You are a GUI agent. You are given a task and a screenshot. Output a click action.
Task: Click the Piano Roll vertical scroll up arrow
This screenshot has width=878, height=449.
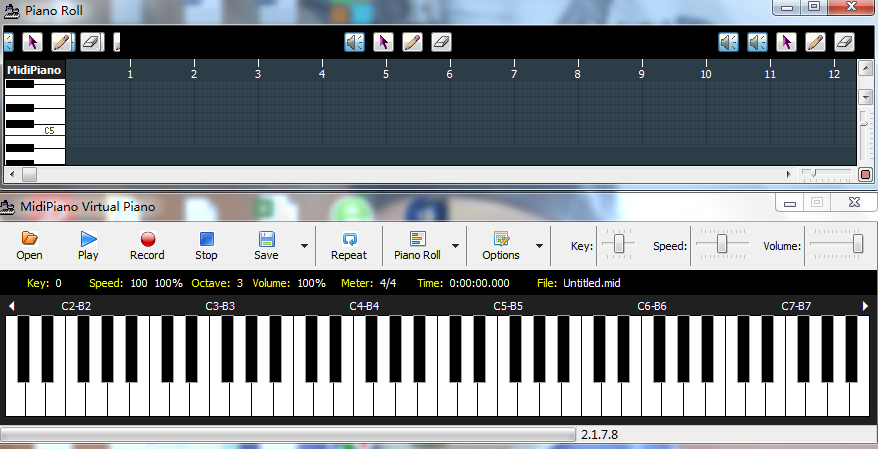[x=865, y=67]
